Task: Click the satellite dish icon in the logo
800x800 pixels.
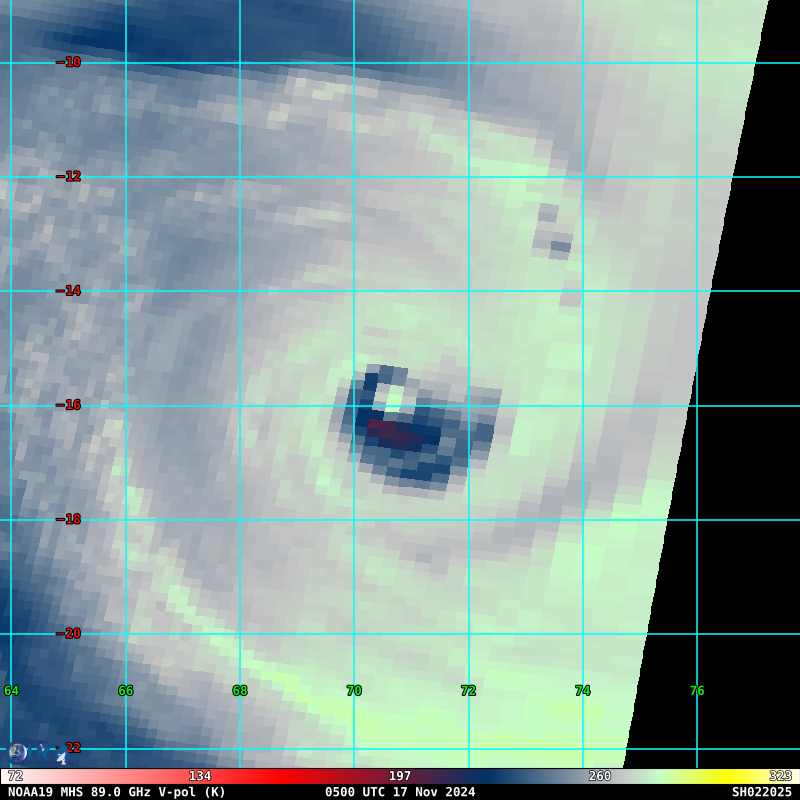Action: pos(60,757)
